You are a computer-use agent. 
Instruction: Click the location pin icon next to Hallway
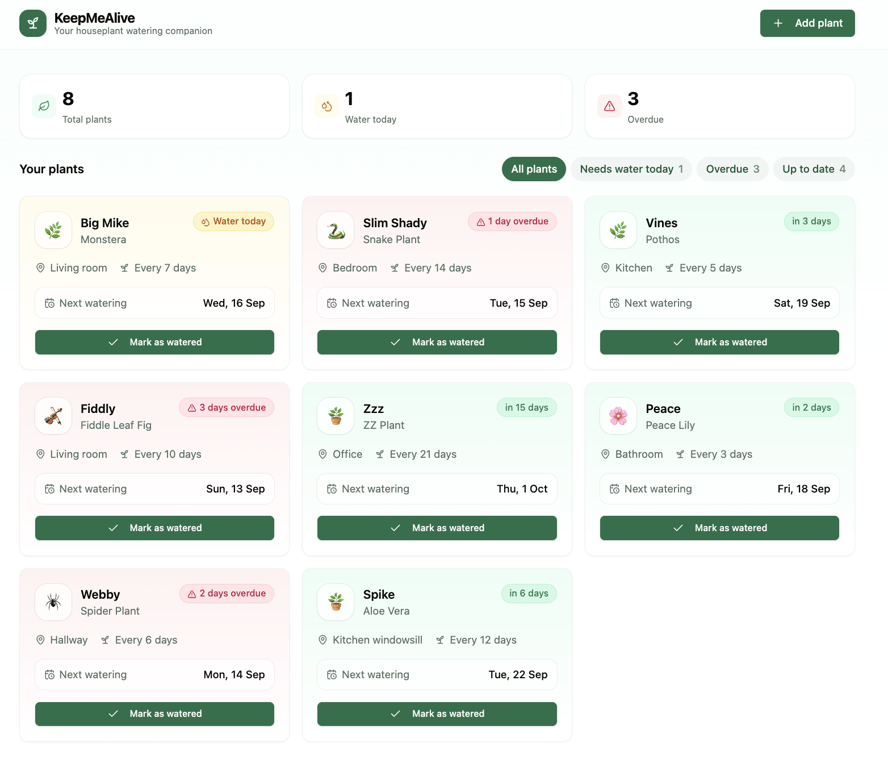(40, 640)
